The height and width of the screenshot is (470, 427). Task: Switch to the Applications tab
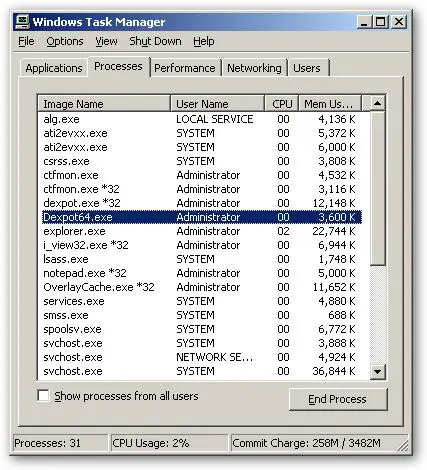54,68
